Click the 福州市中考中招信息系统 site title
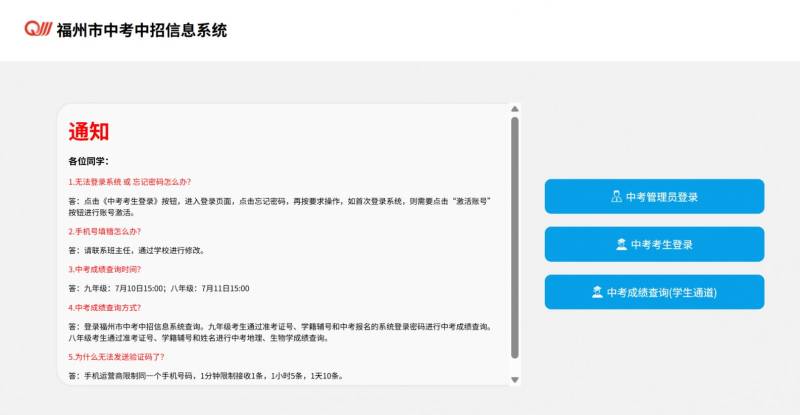Image resolution: width=800 pixels, height=415 pixels. click(142, 30)
